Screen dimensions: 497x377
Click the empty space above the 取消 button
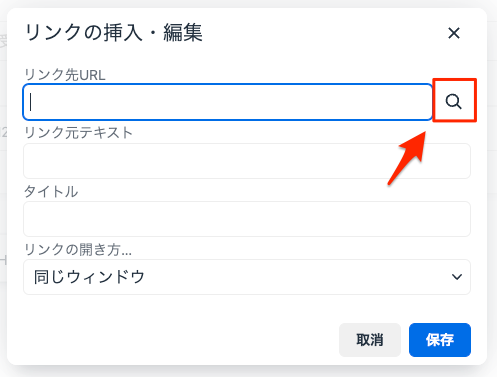(370, 309)
